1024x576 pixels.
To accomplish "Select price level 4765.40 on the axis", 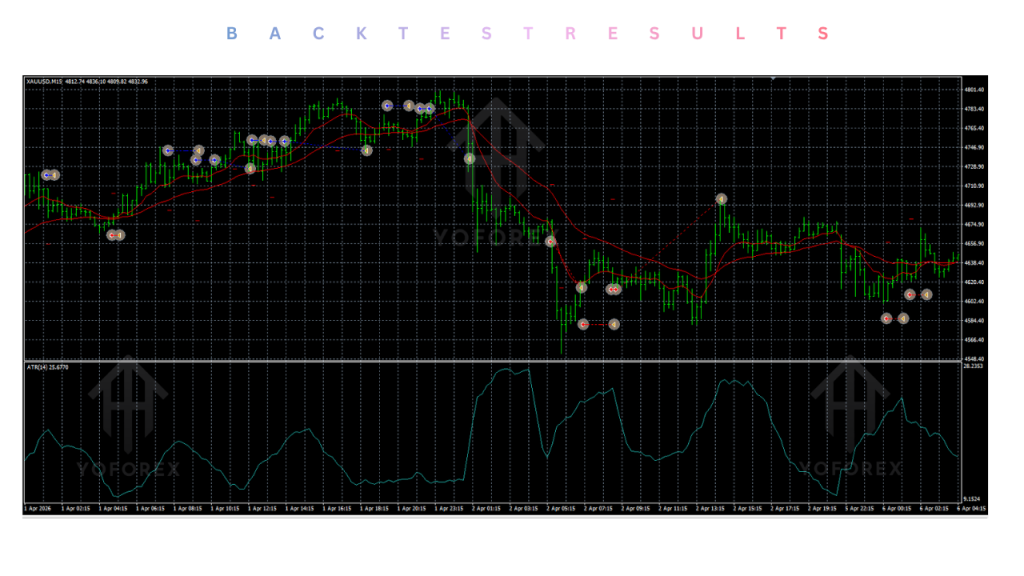I will click(x=974, y=128).
